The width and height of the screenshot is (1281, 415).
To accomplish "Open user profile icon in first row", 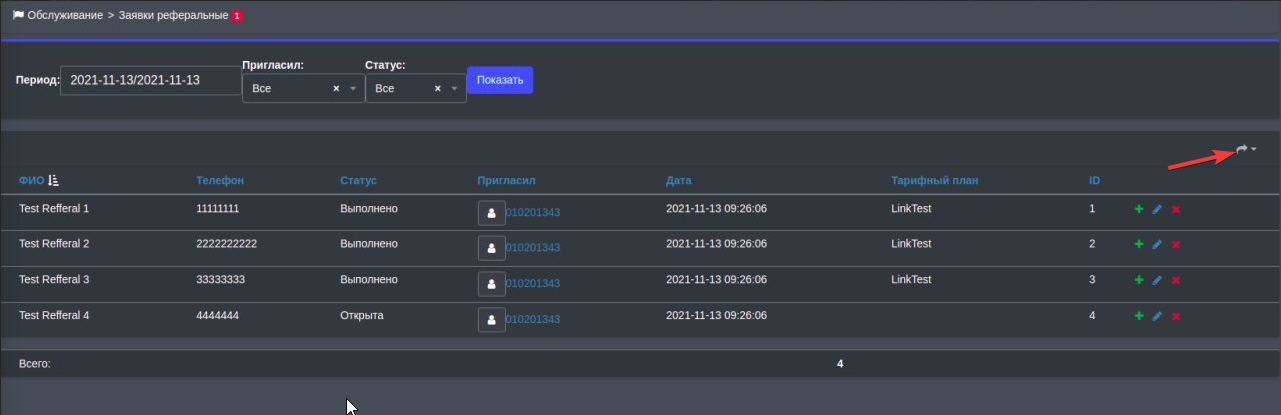I will (x=491, y=212).
